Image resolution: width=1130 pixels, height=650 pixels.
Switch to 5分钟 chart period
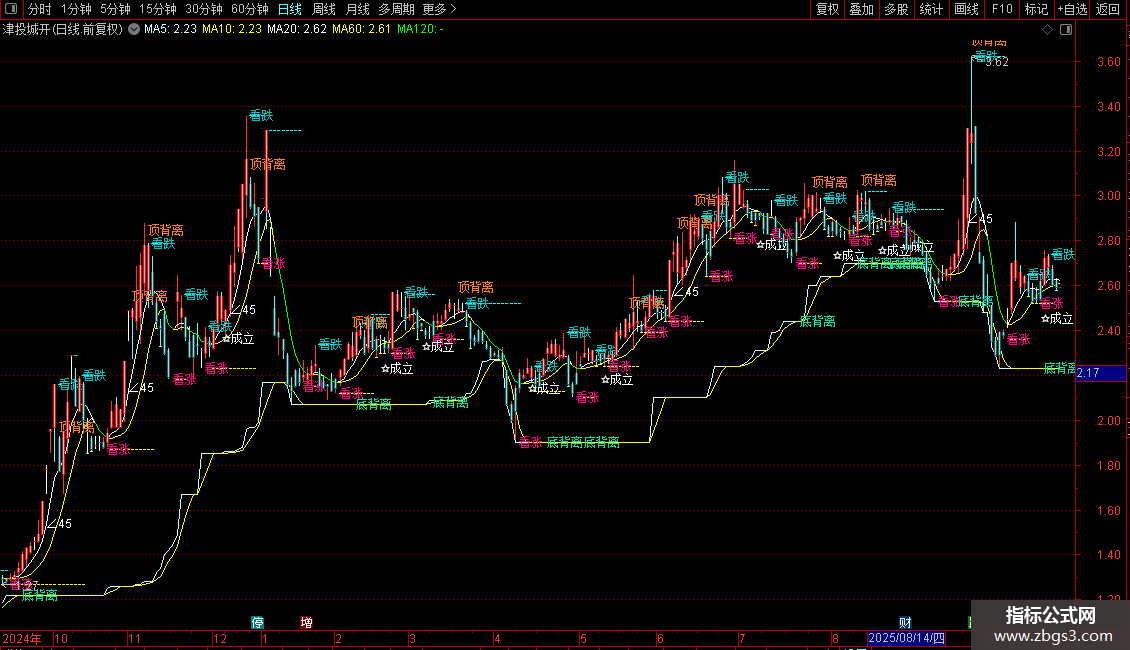[115, 9]
